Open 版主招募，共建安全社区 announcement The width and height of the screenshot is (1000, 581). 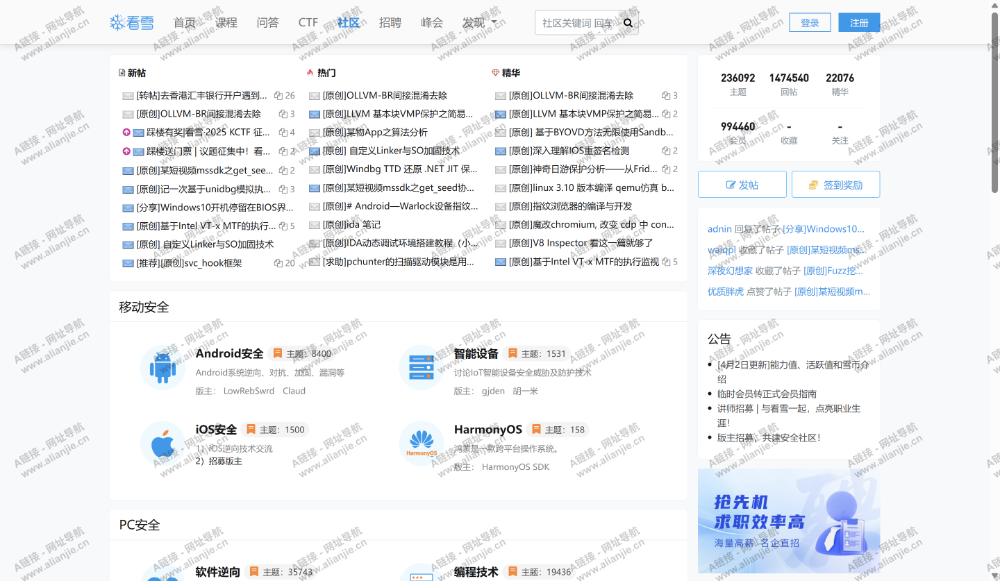click(x=769, y=438)
